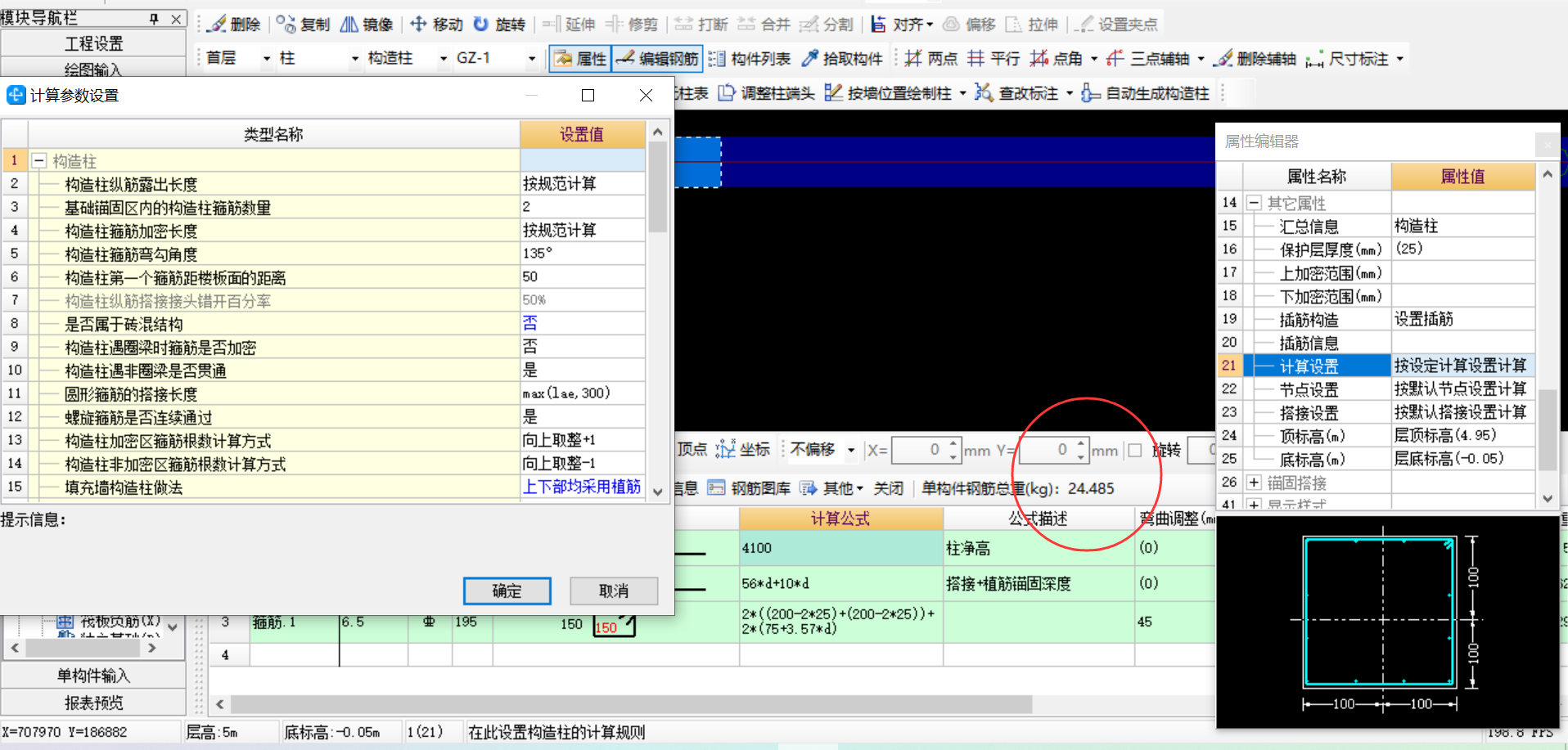The width and height of the screenshot is (1568, 750).
Task: Click the 坐标 coordinate tool
Action: [743, 449]
